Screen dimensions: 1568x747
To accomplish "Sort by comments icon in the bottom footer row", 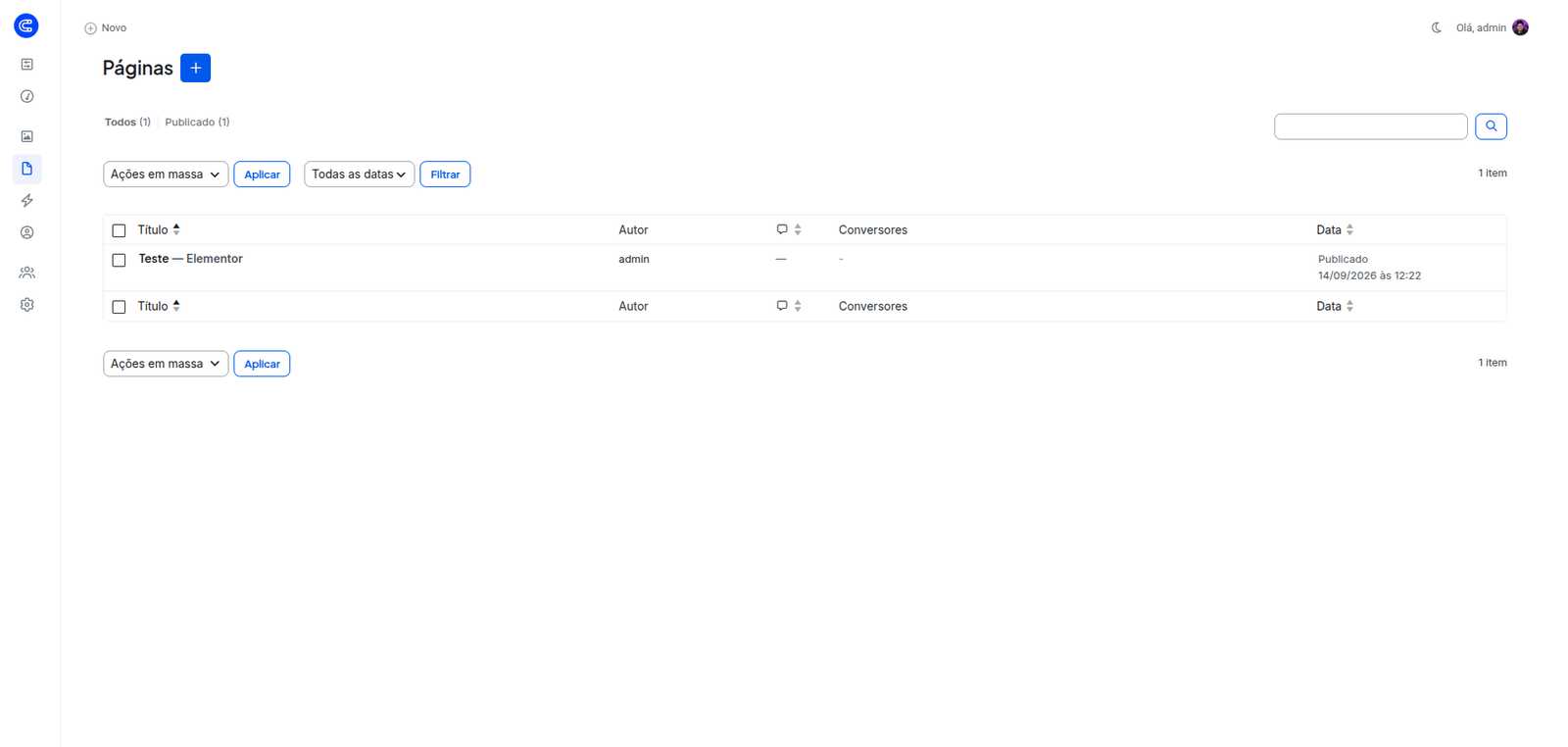I will click(x=789, y=306).
